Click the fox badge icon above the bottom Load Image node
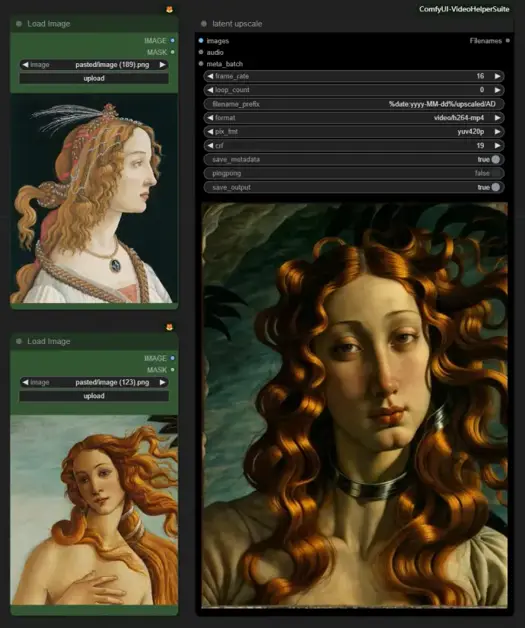The image size is (525, 628). tap(169, 327)
